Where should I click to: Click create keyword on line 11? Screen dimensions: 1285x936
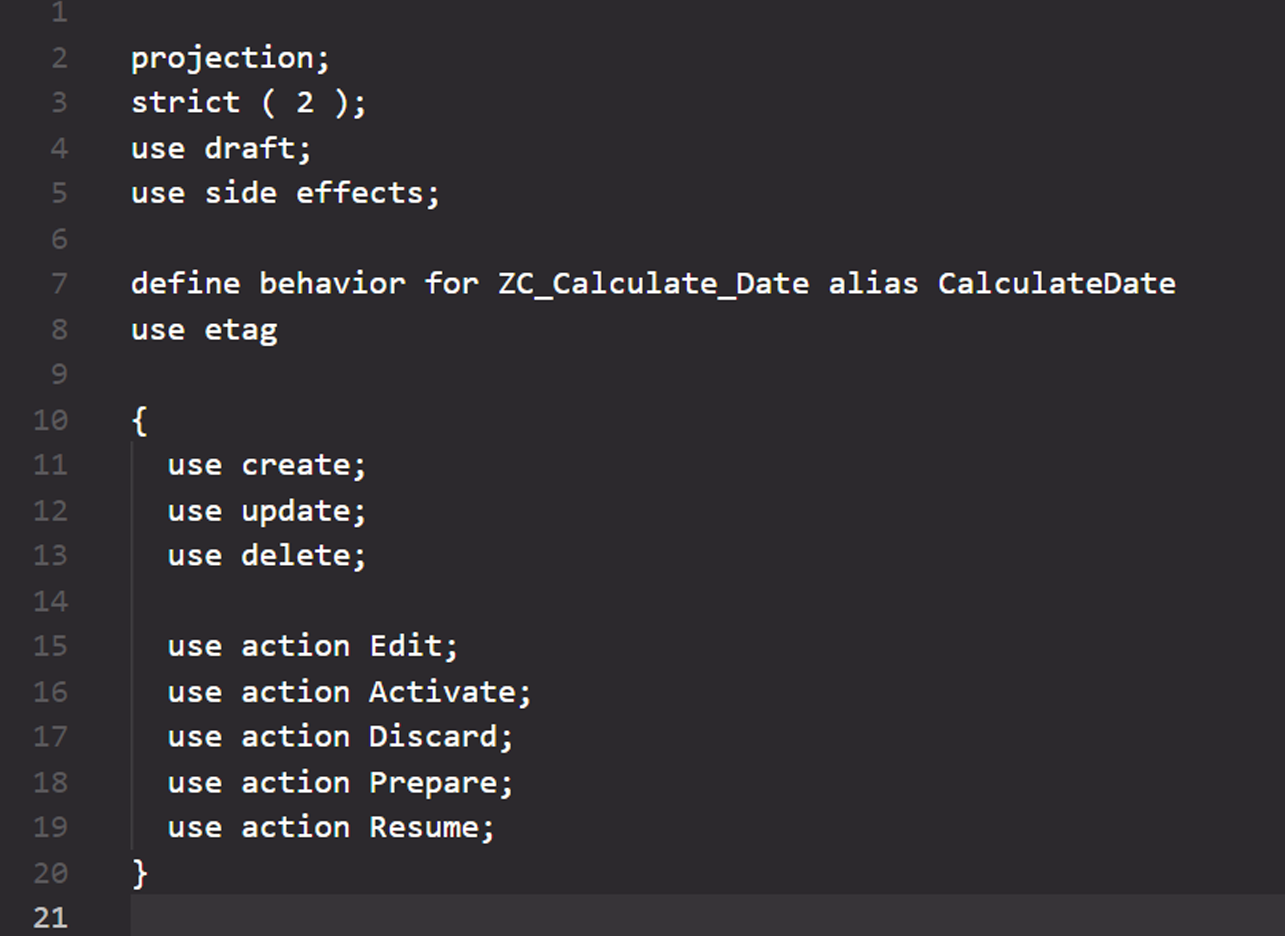(x=295, y=466)
